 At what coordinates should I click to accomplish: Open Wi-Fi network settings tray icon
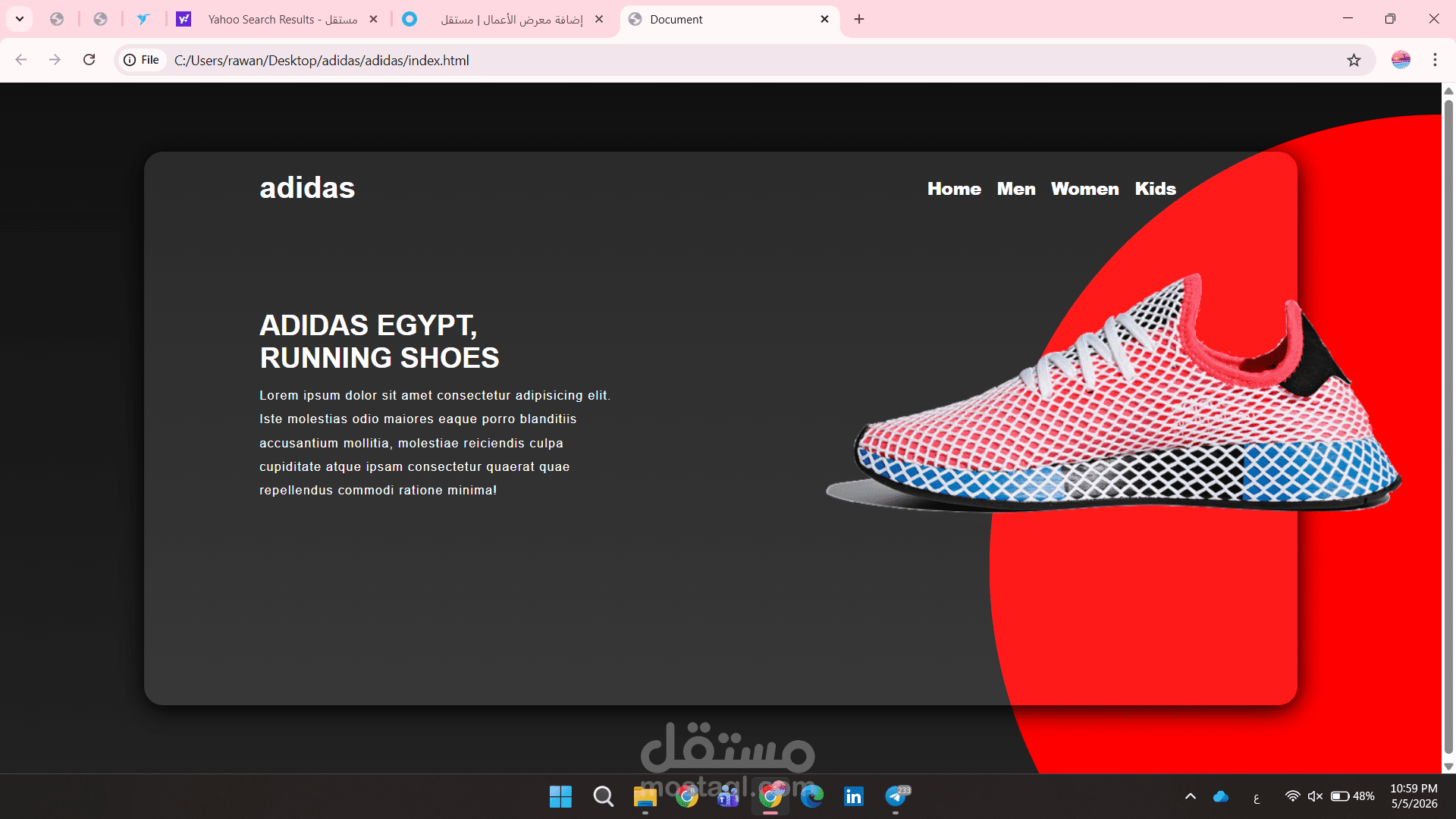click(1293, 796)
